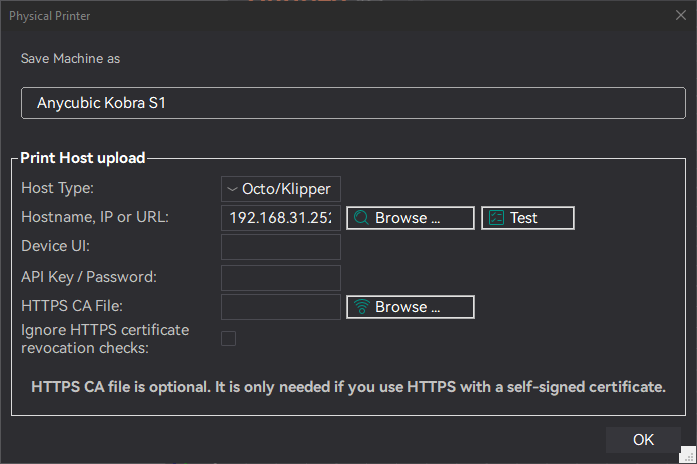Click the 'Device UI:' label
Viewport: 697px width, 464px height.
(x=55, y=246)
